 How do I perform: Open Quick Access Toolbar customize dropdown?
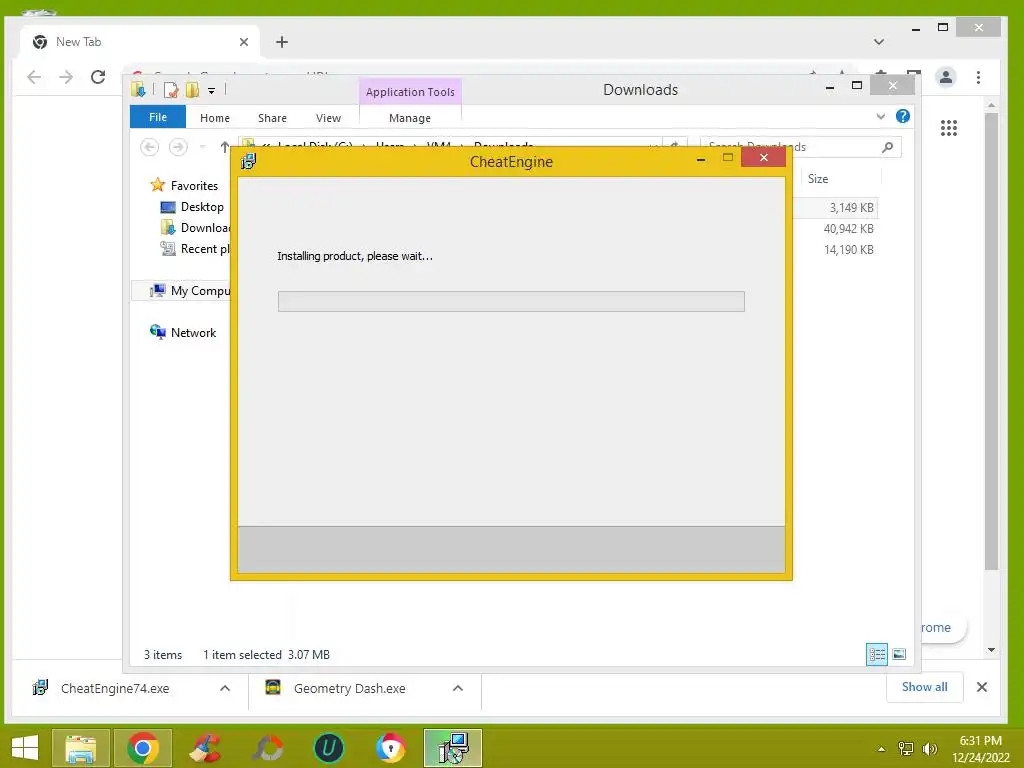tap(212, 91)
